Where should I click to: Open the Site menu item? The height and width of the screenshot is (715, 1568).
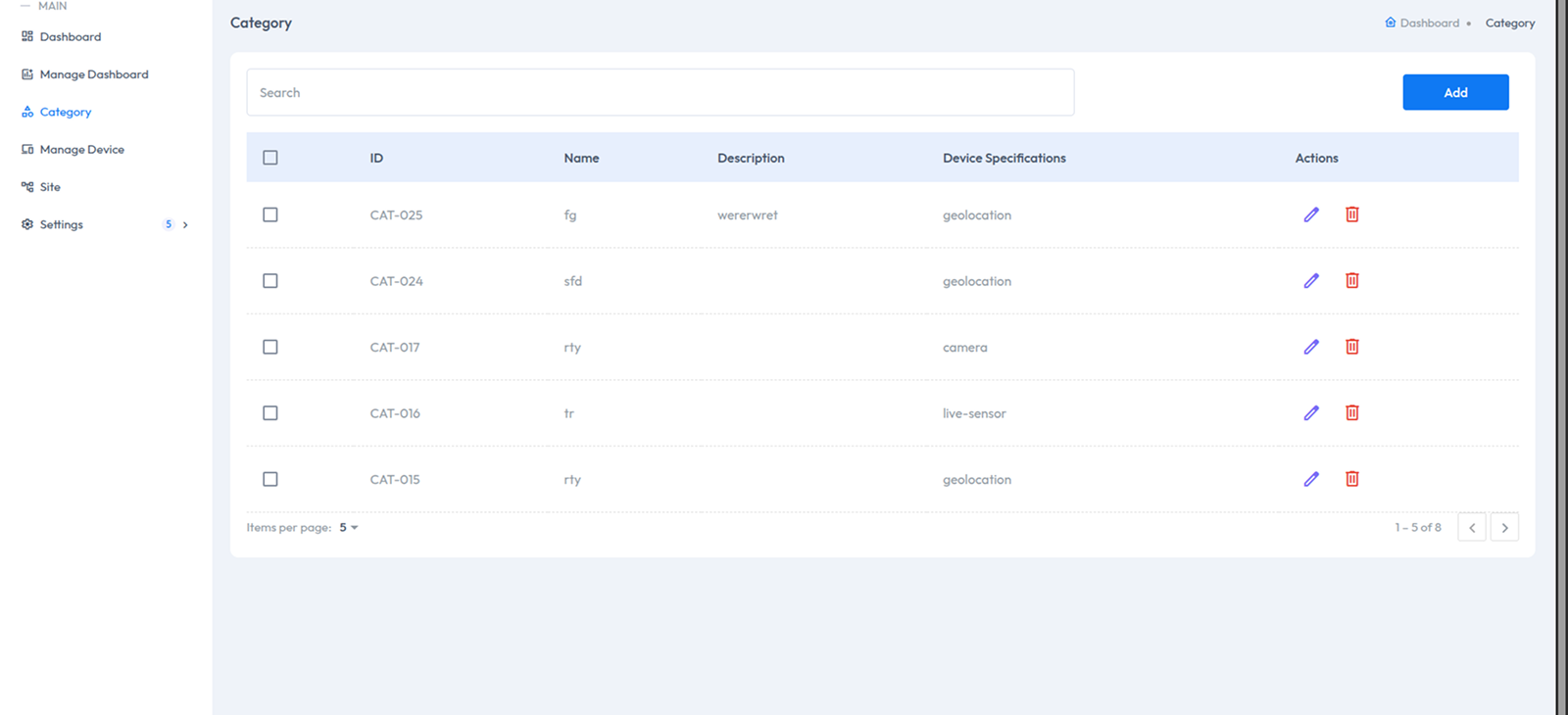pyautogui.click(x=50, y=187)
